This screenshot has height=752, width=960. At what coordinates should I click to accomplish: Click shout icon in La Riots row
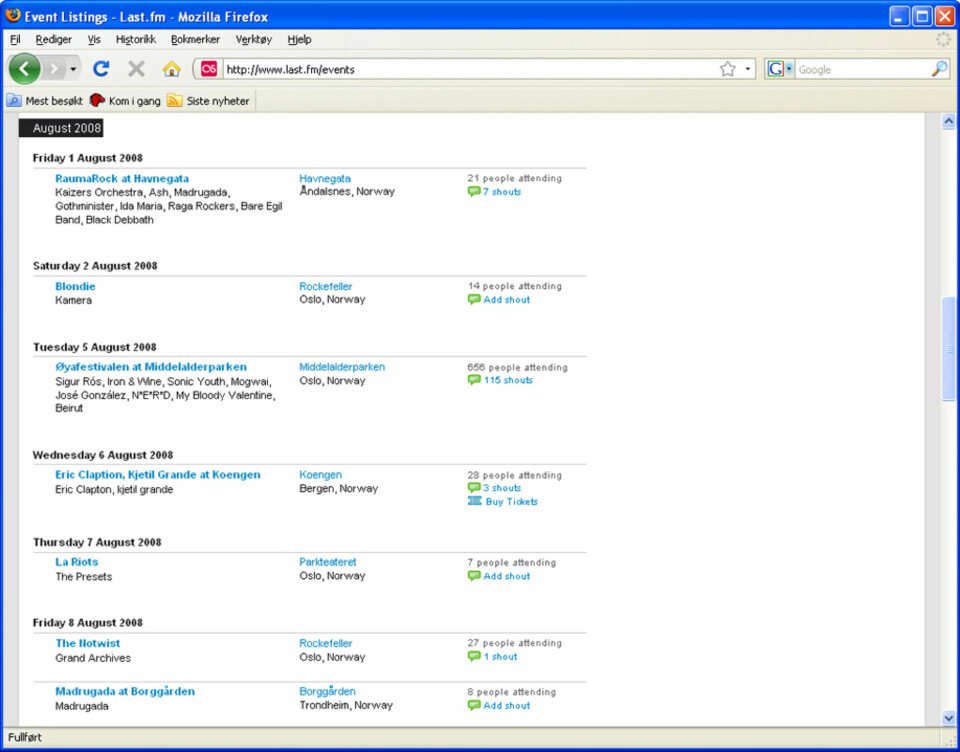tap(473, 576)
